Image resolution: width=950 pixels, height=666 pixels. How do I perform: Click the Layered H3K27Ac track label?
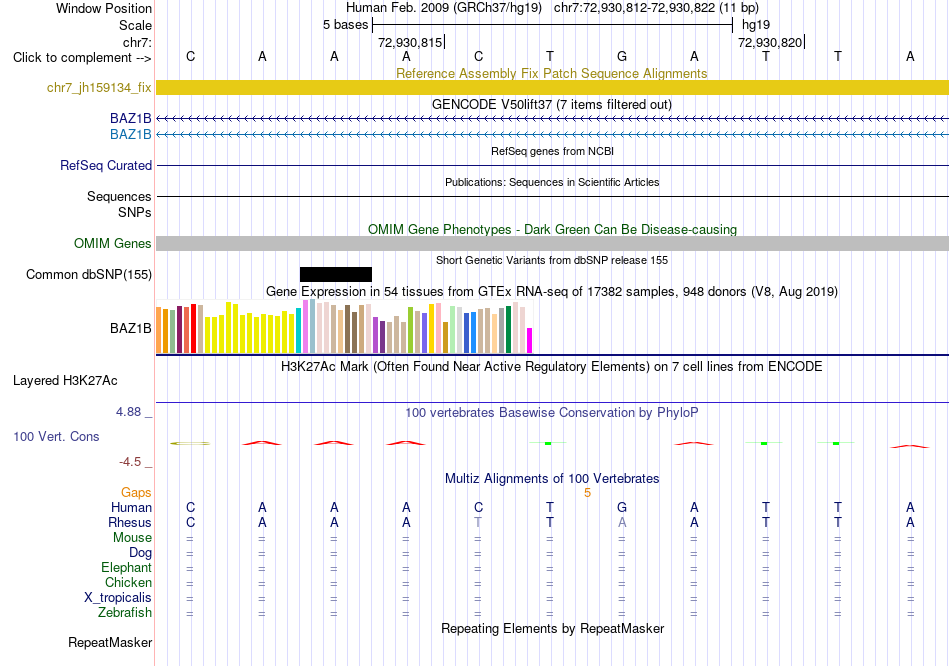tap(65, 381)
